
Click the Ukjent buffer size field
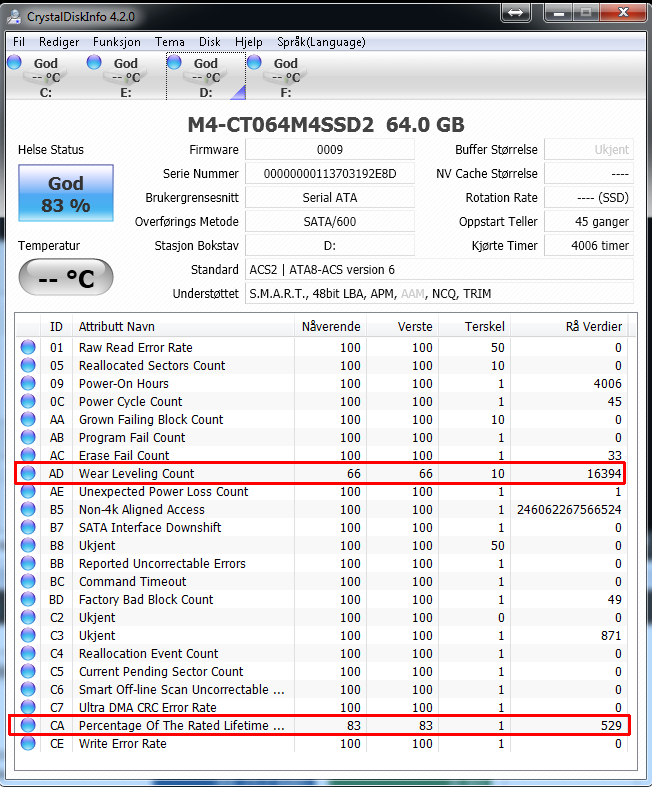coord(589,150)
